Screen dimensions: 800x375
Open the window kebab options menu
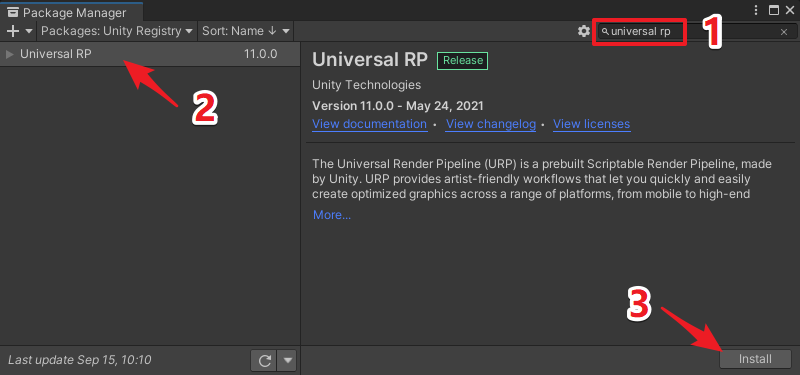[756, 10]
